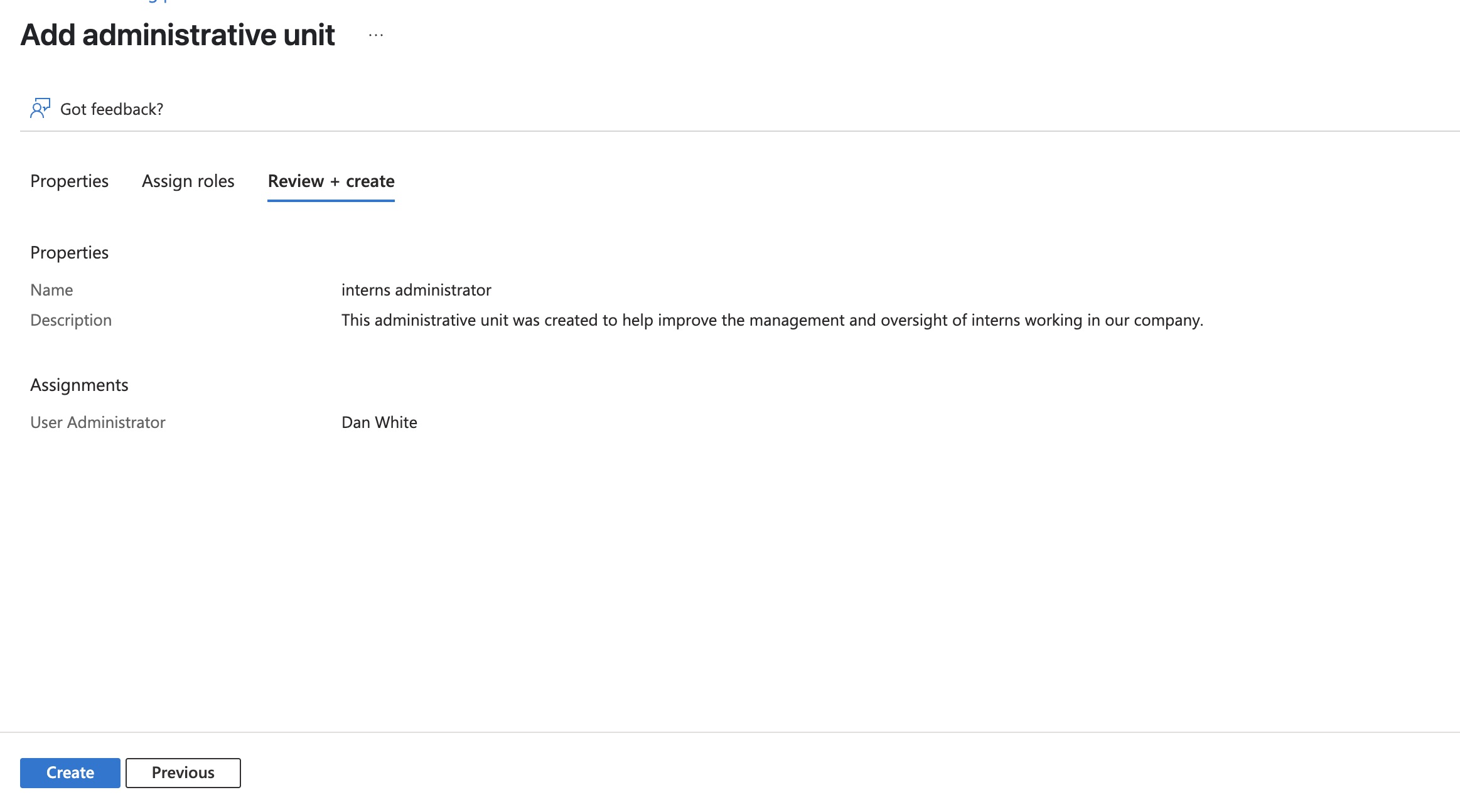Click the User Administrator role label
This screenshot has width=1460, height=812.
point(98,422)
